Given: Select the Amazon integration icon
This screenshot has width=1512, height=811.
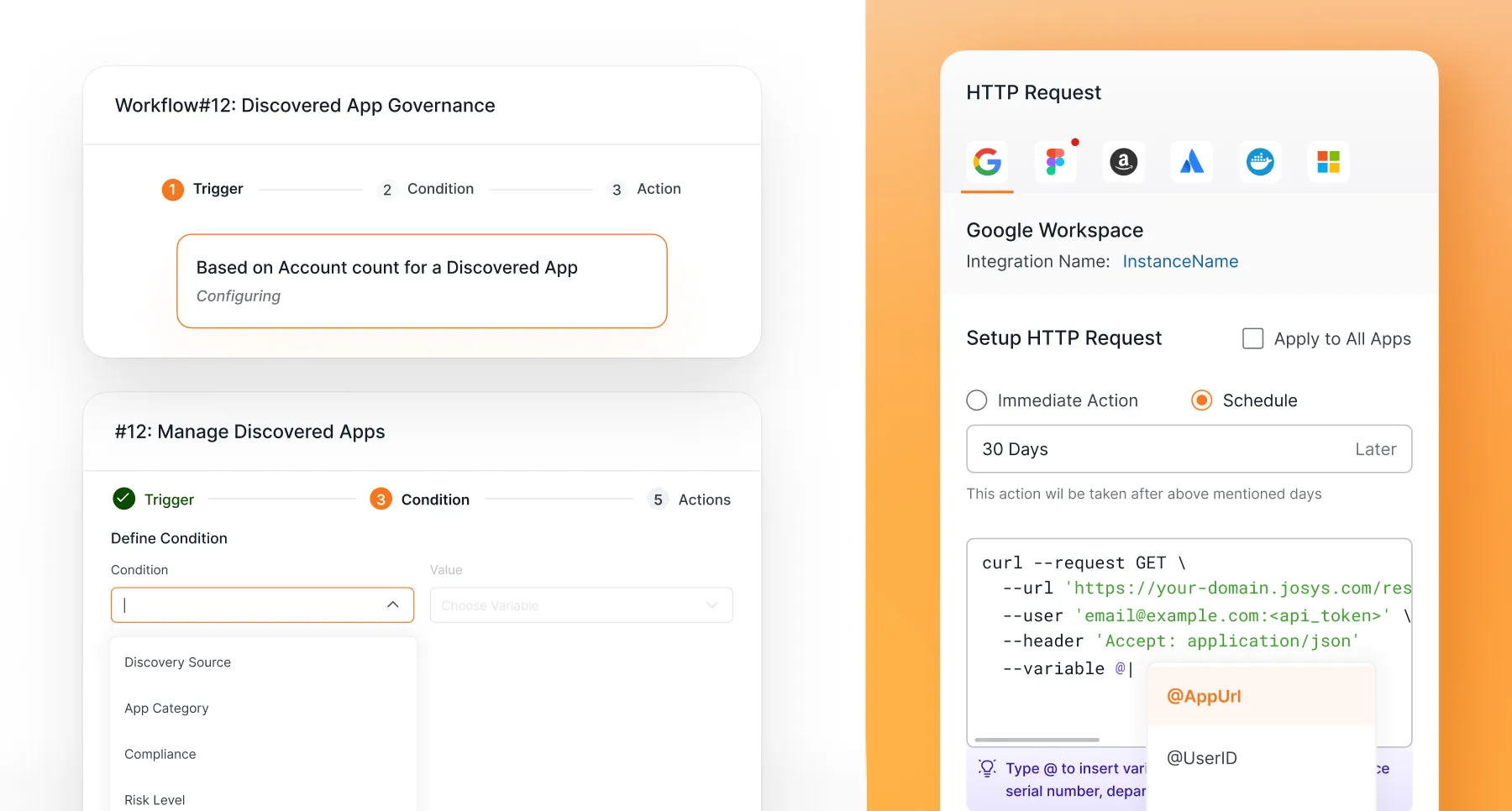Looking at the screenshot, I should [1123, 161].
